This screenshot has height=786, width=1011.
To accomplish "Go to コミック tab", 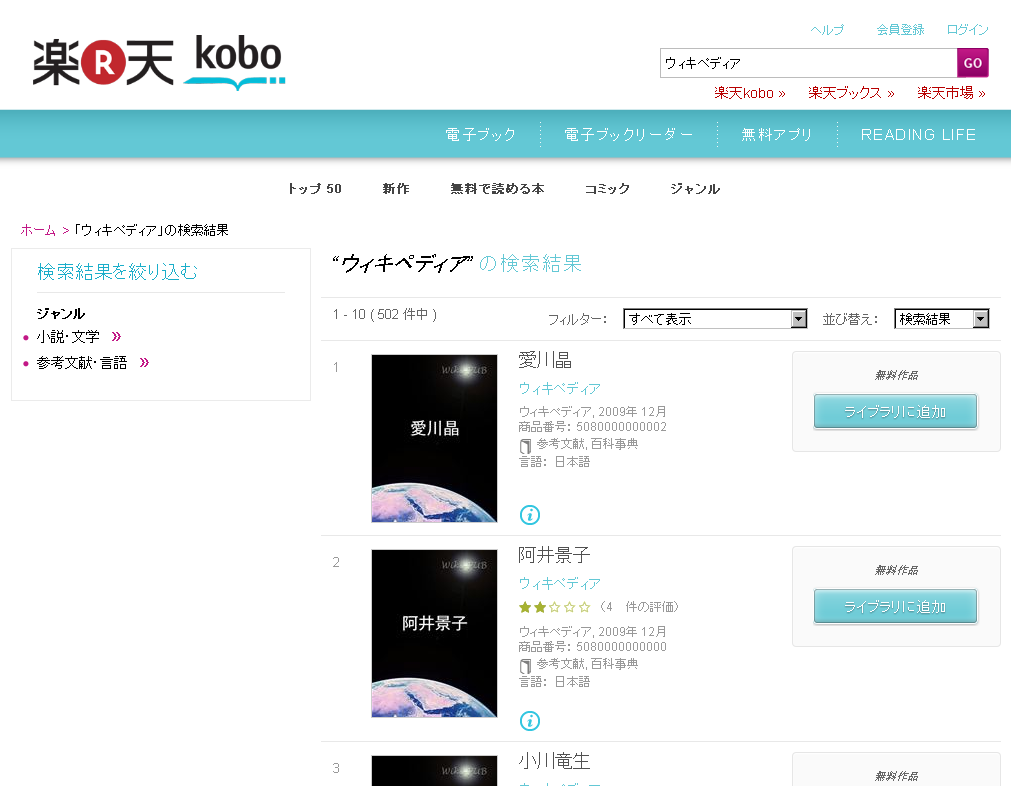I will tap(607, 188).
